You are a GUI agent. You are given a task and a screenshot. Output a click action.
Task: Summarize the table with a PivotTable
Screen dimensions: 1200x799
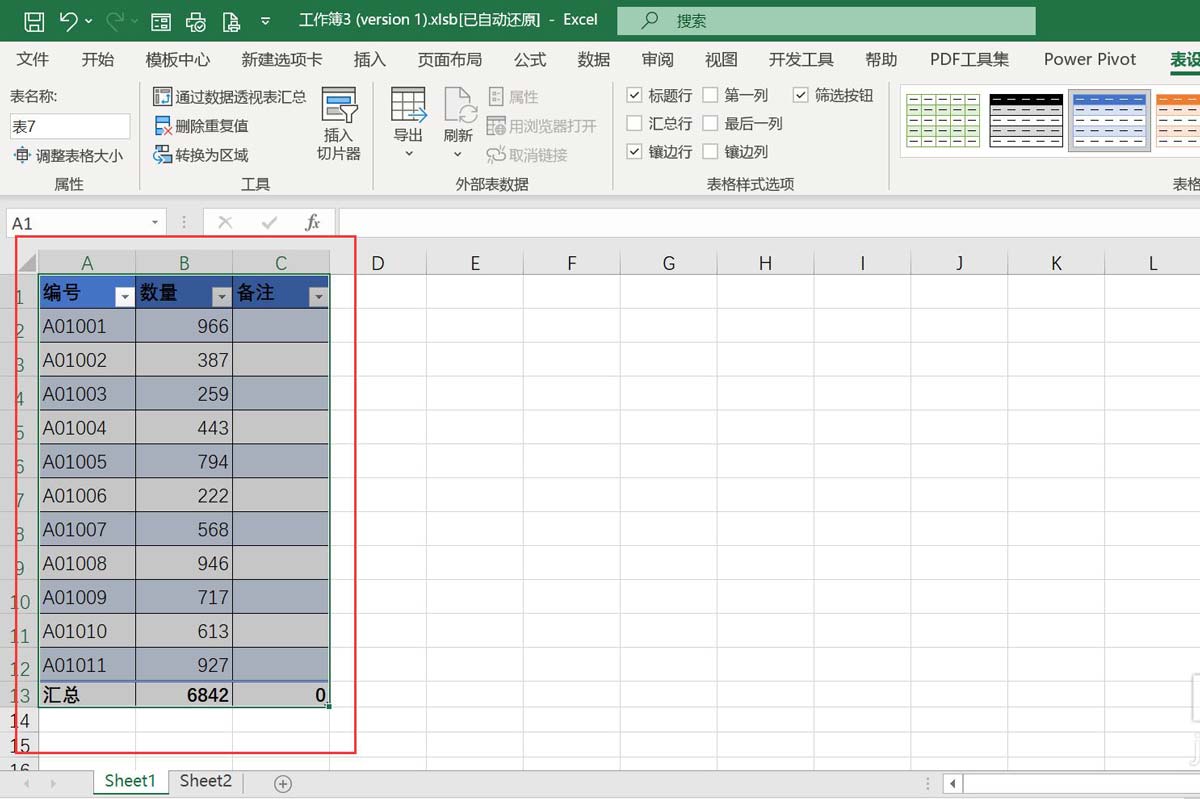228,96
